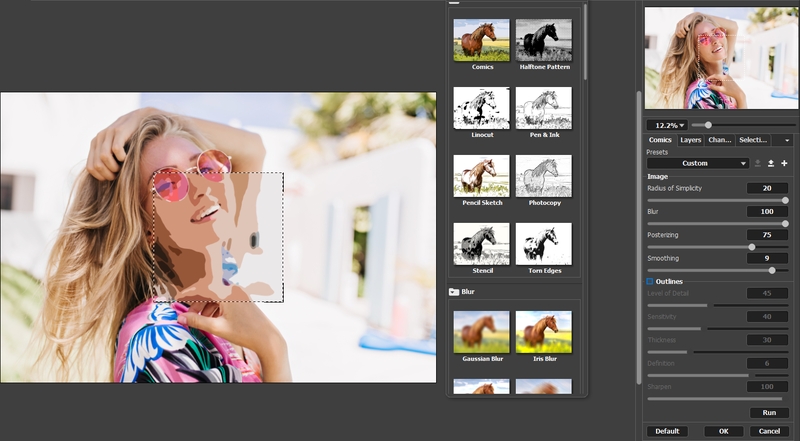Open the Custom presets dropdown
This screenshot has width=800, height=441.
click(697, 163)
